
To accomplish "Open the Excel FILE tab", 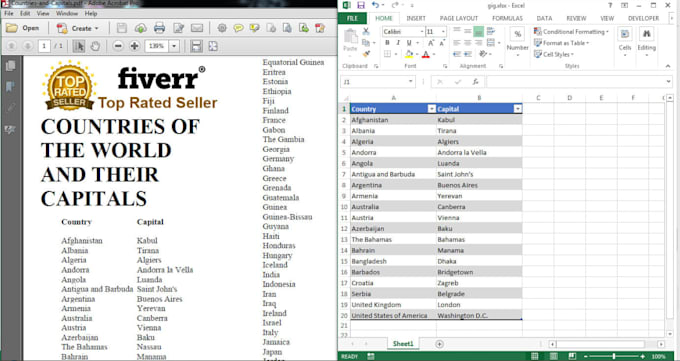I will click(x=353, y=18).
